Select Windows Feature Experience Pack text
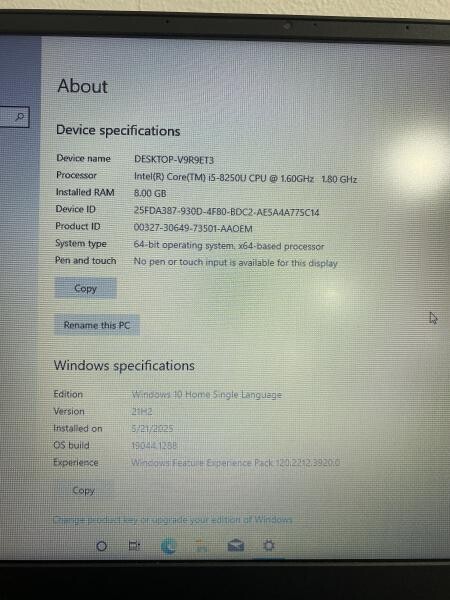Image resolution: width=450 pixels, height=600 pixels. pyautogui.click(x=235, y=463)
